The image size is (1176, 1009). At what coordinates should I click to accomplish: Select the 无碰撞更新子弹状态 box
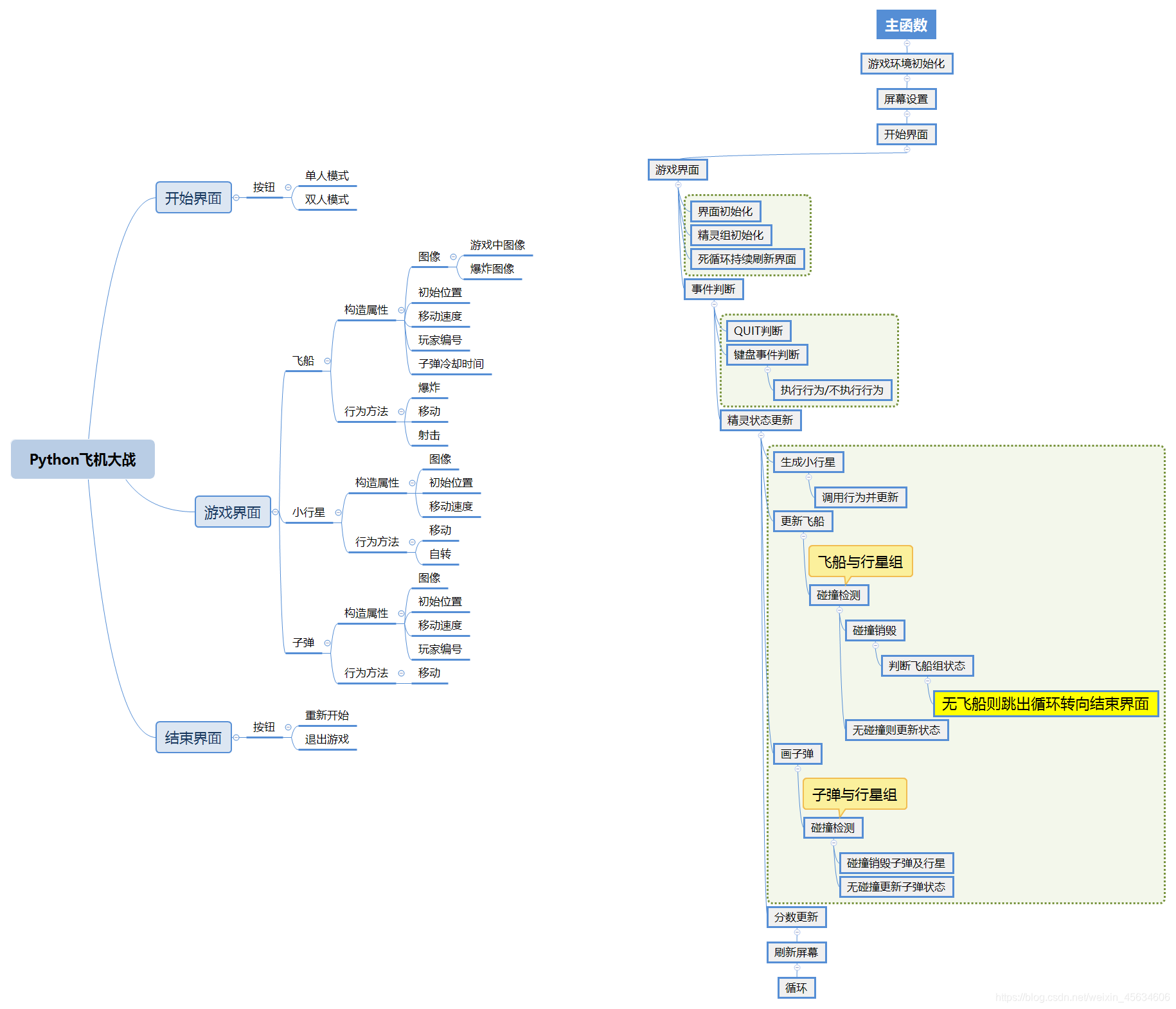(896, 887)
